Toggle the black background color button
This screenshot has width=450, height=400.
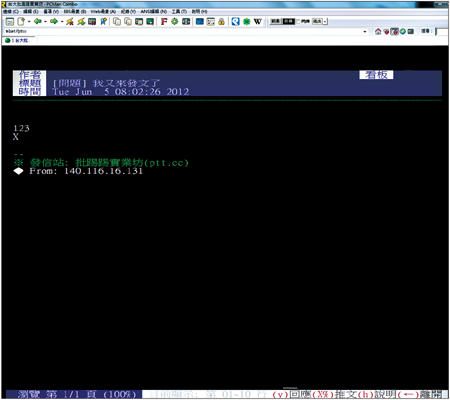click(x=289, y=21)
